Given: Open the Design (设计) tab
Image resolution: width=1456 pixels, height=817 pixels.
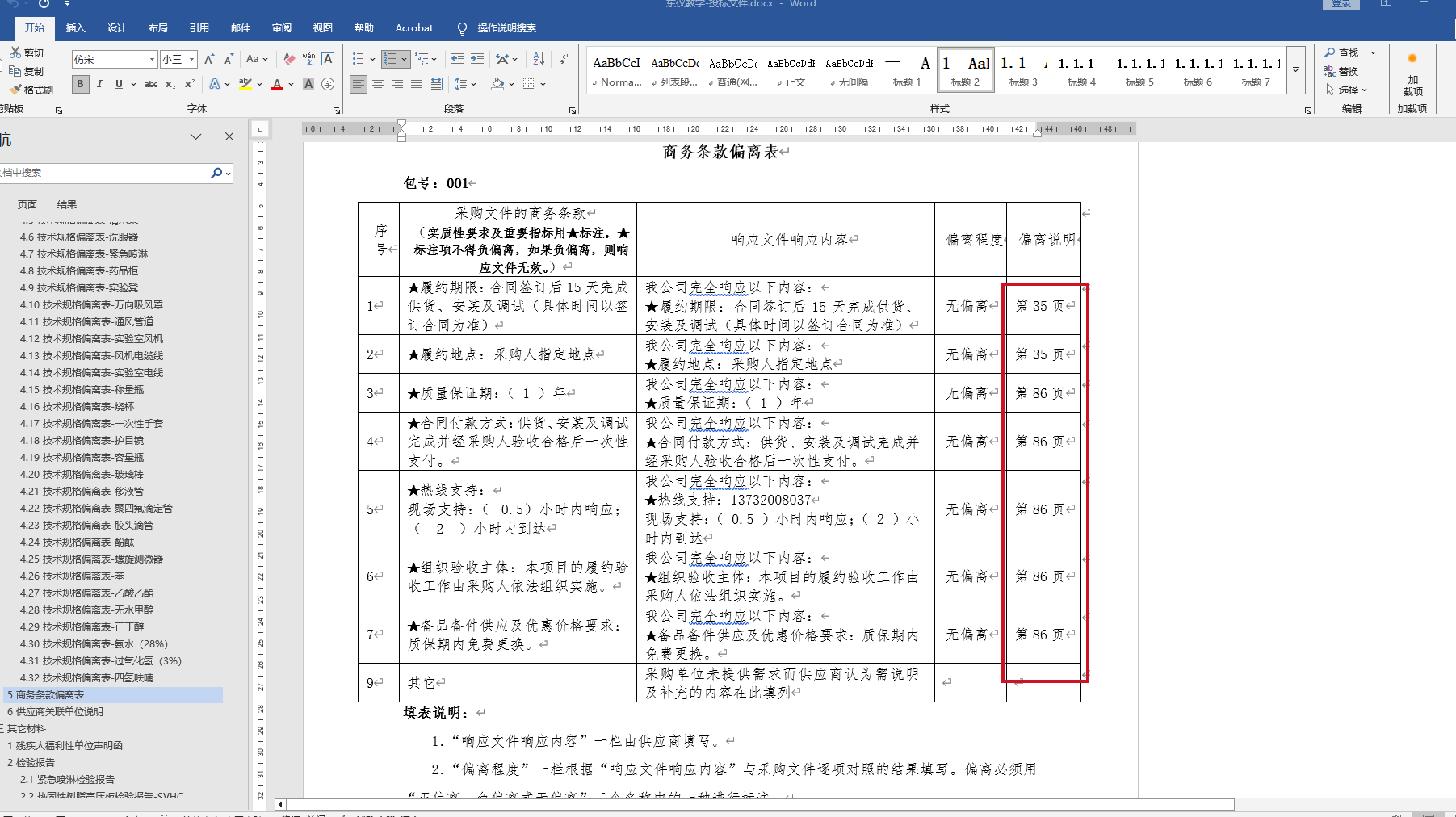Looking at the screenshot, I should coord(116,28).
